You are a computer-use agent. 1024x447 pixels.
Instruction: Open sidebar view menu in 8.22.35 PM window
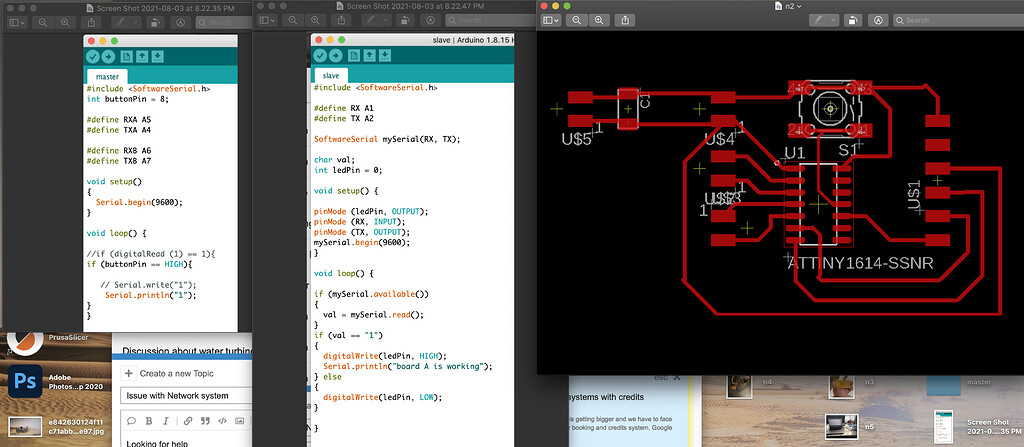pyautogui.click(x=17, y=22)
